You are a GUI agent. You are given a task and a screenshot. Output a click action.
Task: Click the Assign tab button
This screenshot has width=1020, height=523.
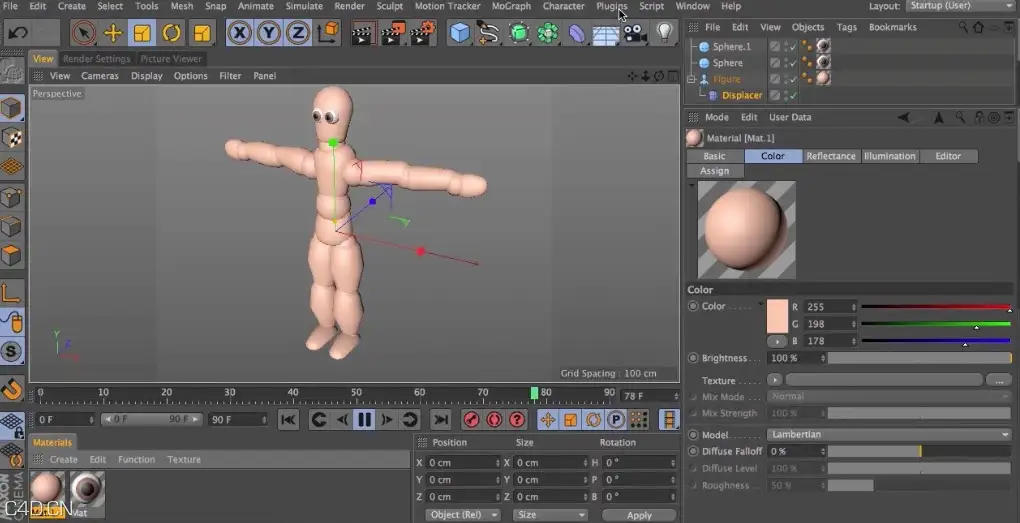(x=714, y=171)
